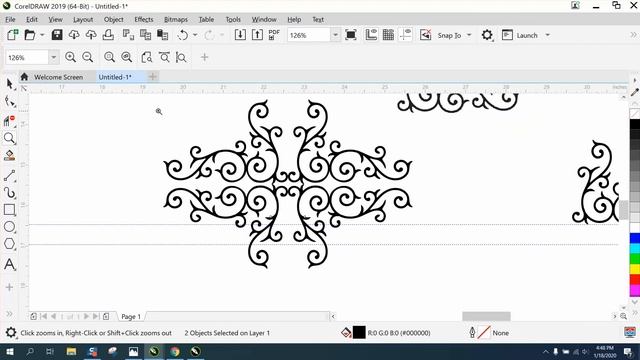This screenshot has height=360, width=640.
Task: Open the File menu
Action: pyautogui.click(x=10, y=19)
